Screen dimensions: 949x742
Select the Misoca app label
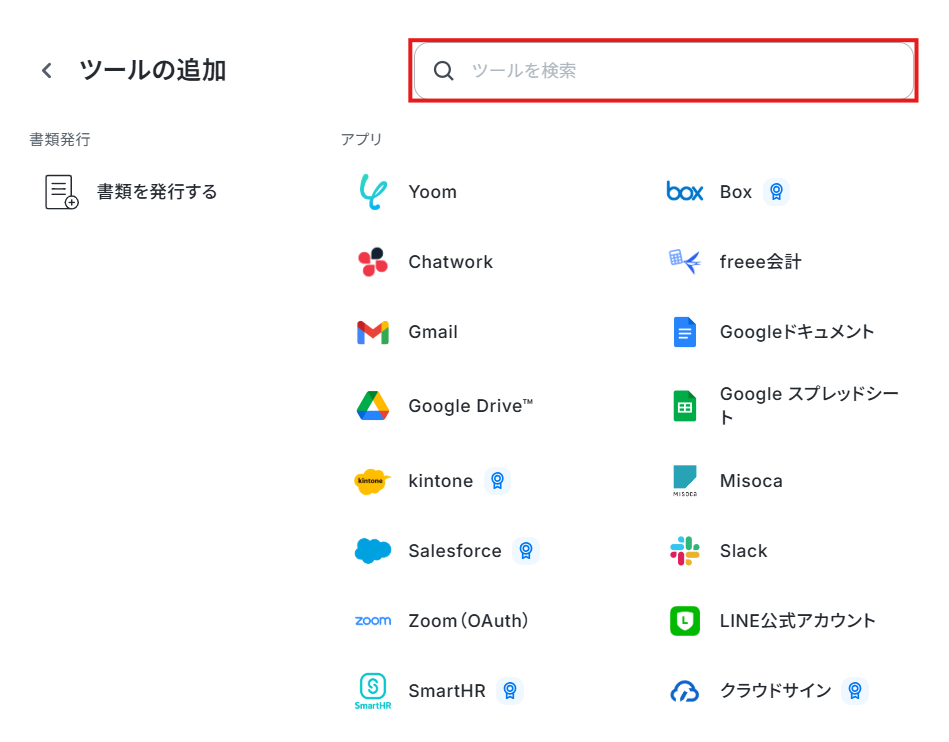click(x=751, y=481)
